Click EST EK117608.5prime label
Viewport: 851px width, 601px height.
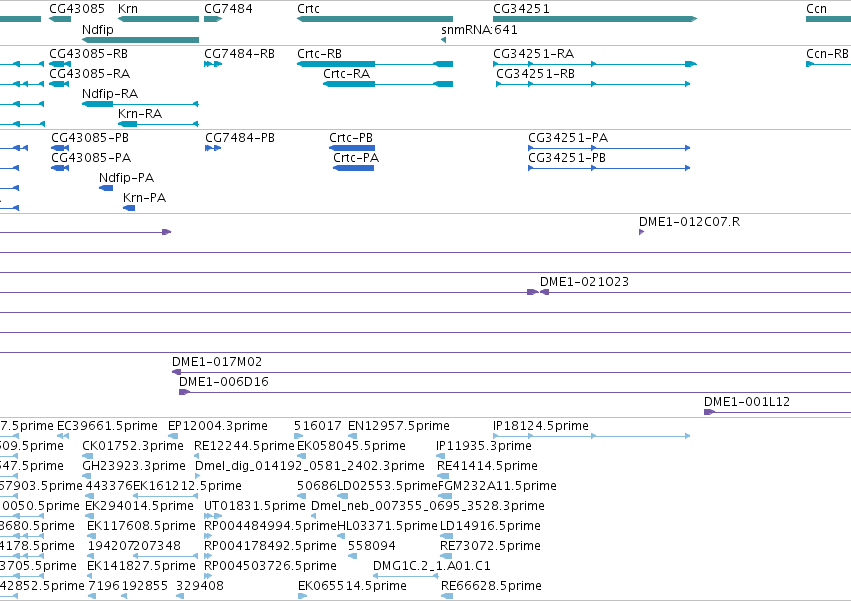click(141, 526)
